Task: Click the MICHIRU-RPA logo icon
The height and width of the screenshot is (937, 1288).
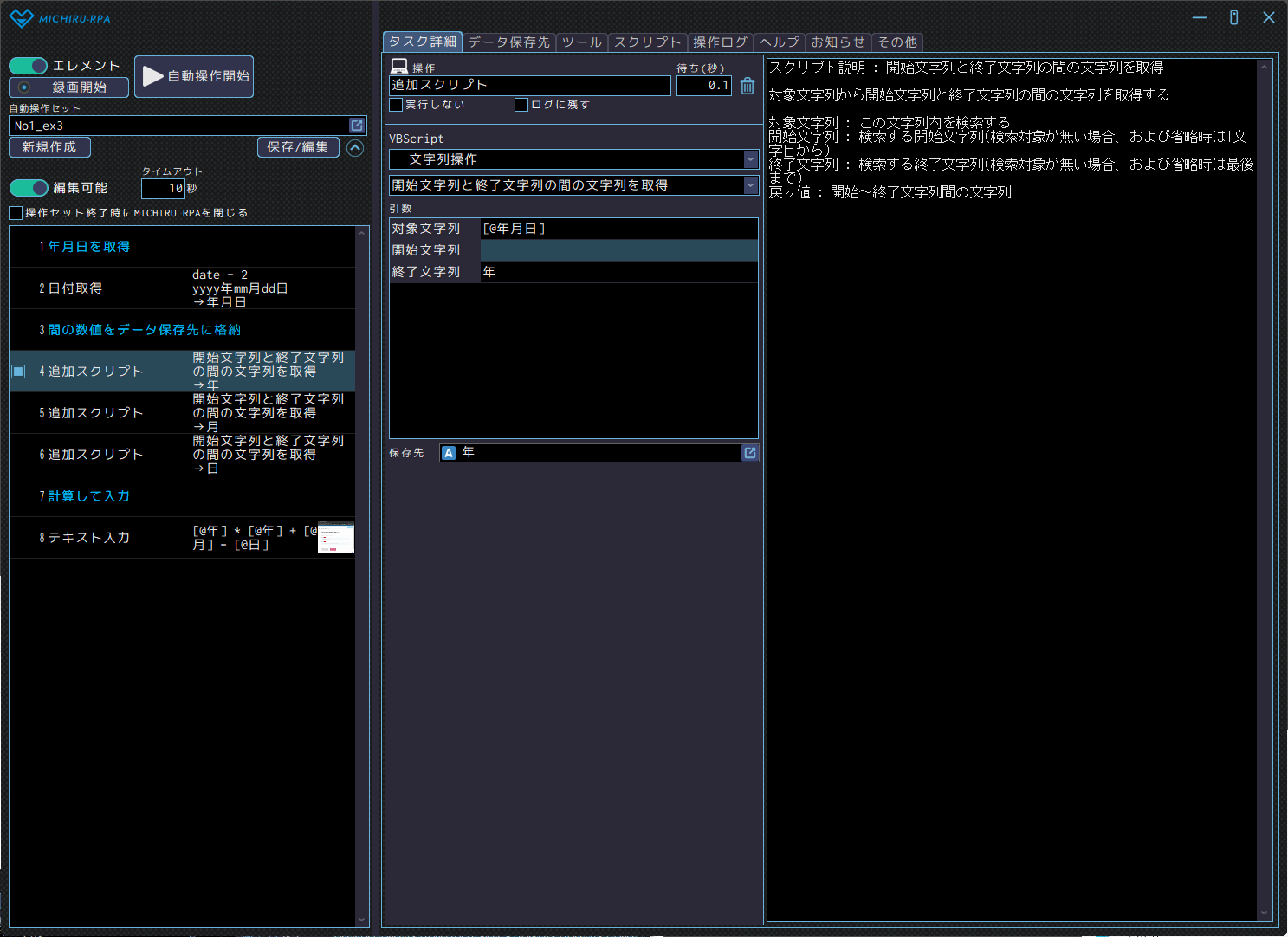Action: 21,18
